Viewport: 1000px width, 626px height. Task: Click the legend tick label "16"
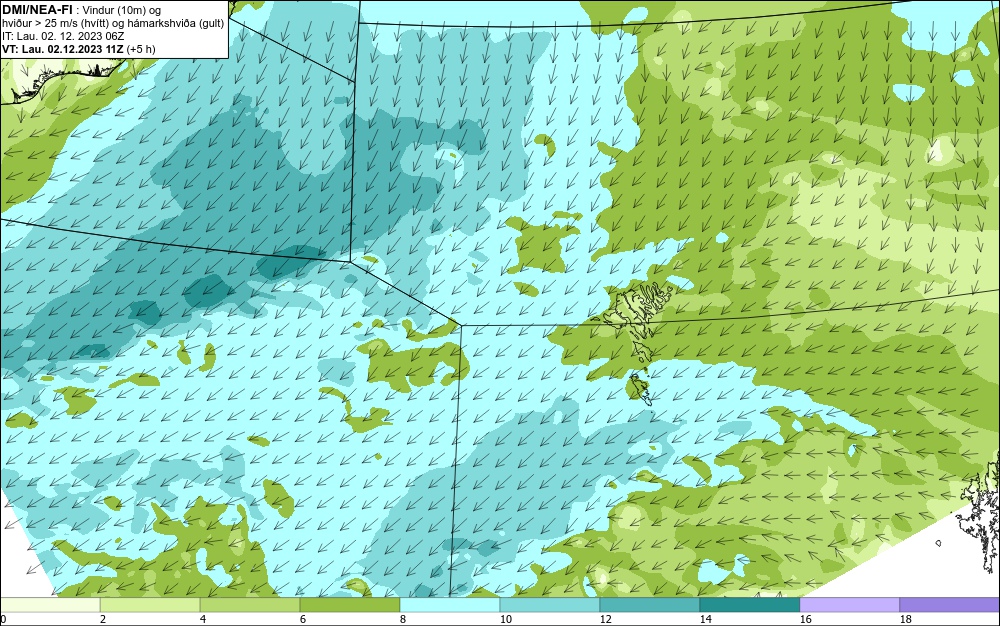[805, 619]
